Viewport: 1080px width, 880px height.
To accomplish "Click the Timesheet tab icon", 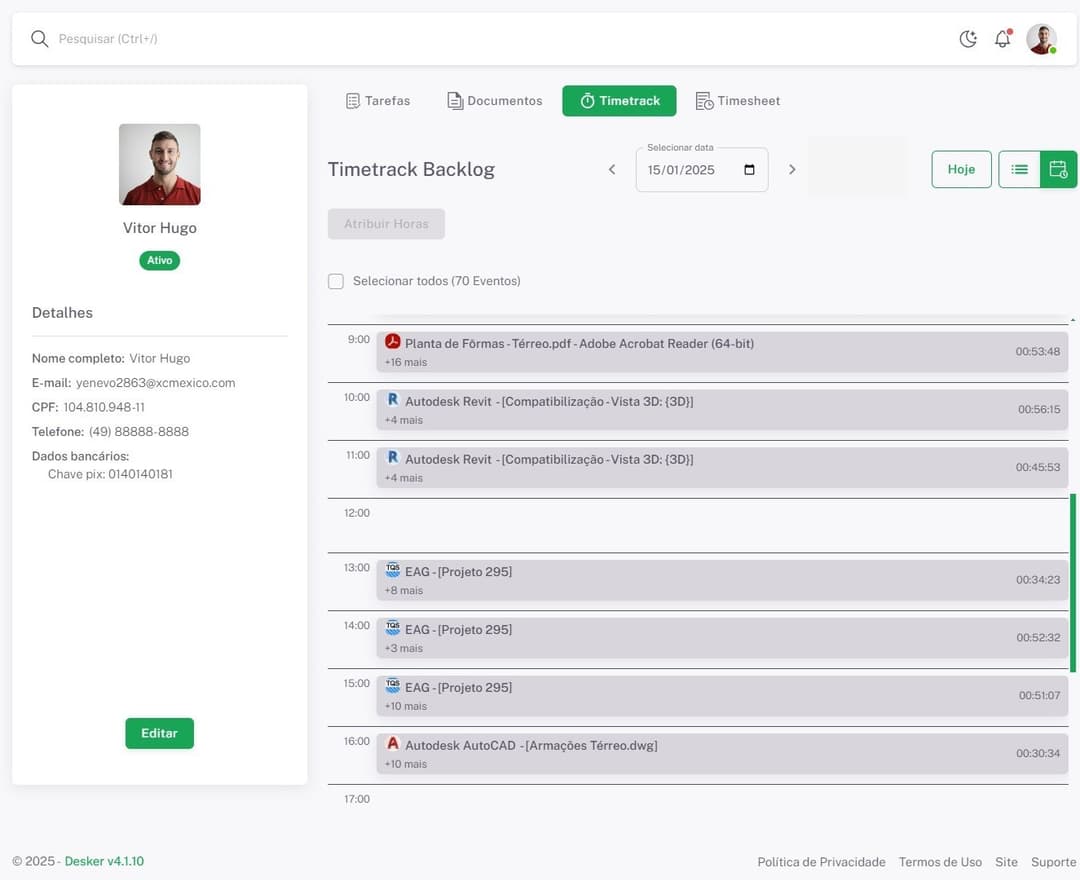I will point(704,101).
